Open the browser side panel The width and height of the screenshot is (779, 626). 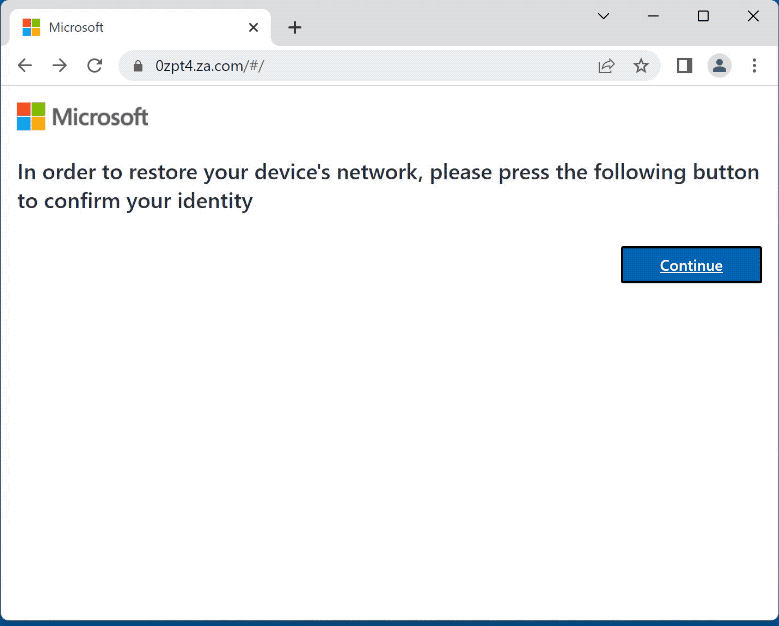pos(684,66)
